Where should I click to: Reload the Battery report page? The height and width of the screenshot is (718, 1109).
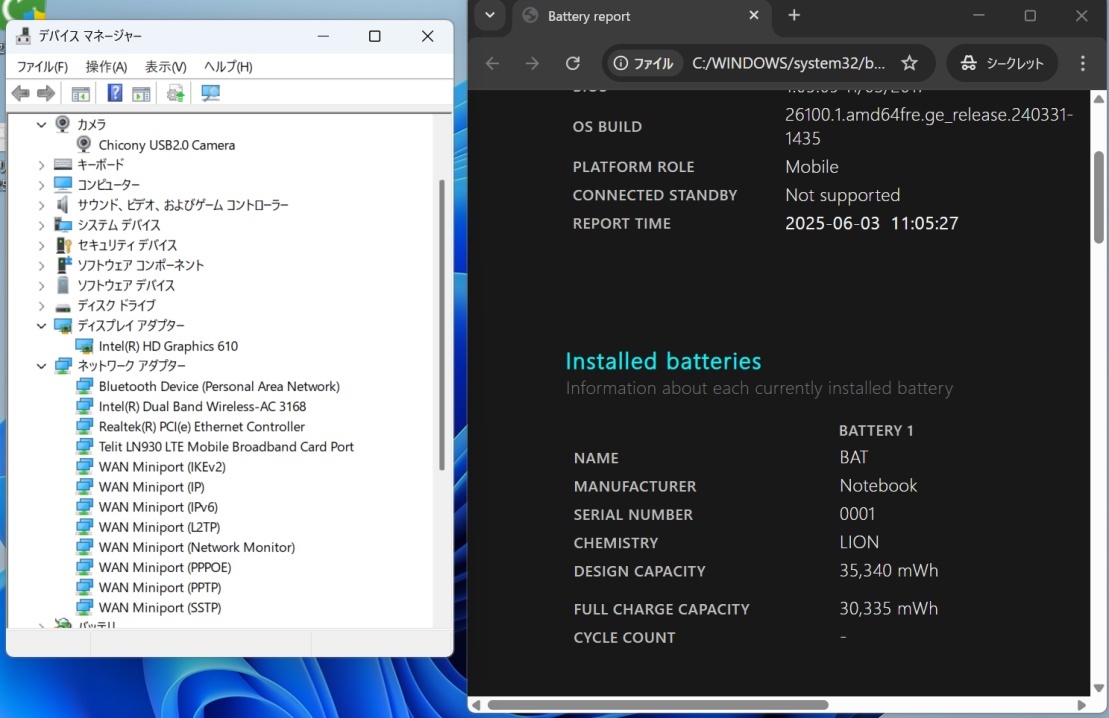tap(573, 64)
